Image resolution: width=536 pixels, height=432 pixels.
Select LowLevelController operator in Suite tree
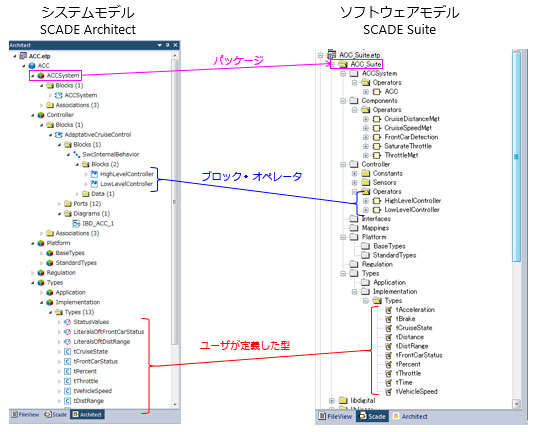tap(412, 210)
